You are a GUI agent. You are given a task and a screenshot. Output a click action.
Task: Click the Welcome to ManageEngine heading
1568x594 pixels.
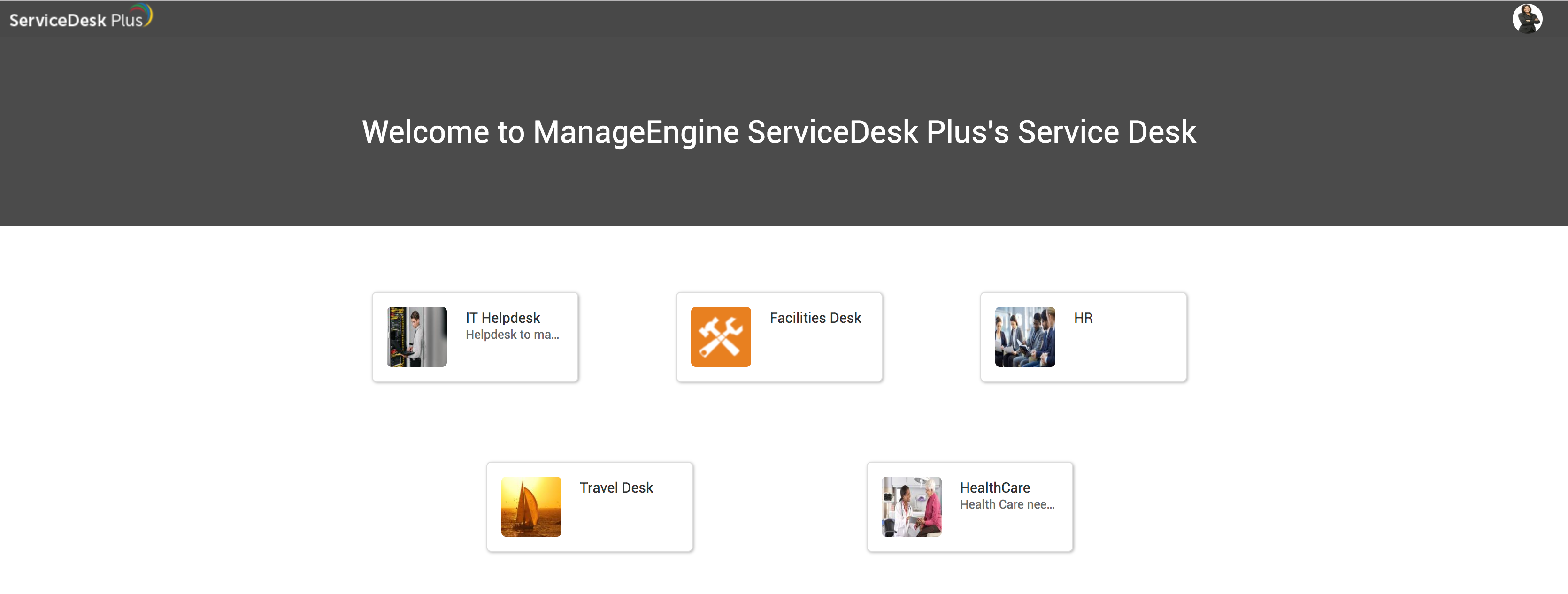[x=778, y=131]
